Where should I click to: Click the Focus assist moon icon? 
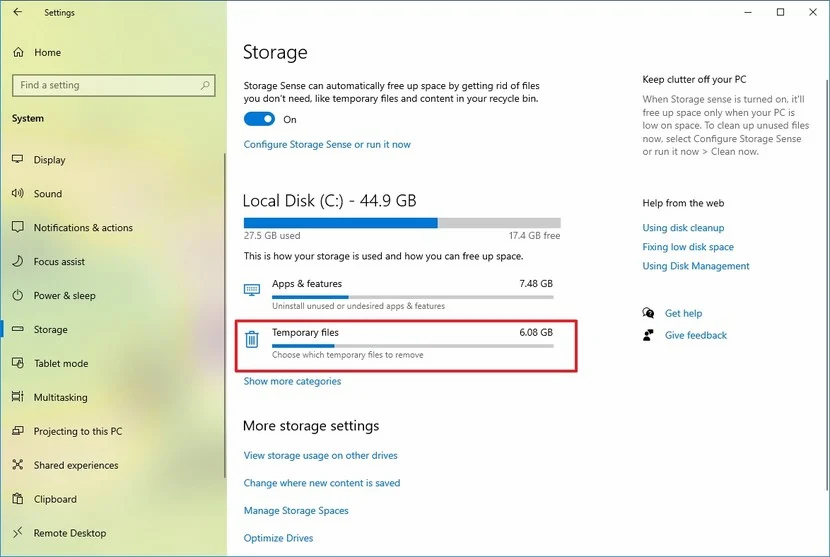(x=17, y=261)
